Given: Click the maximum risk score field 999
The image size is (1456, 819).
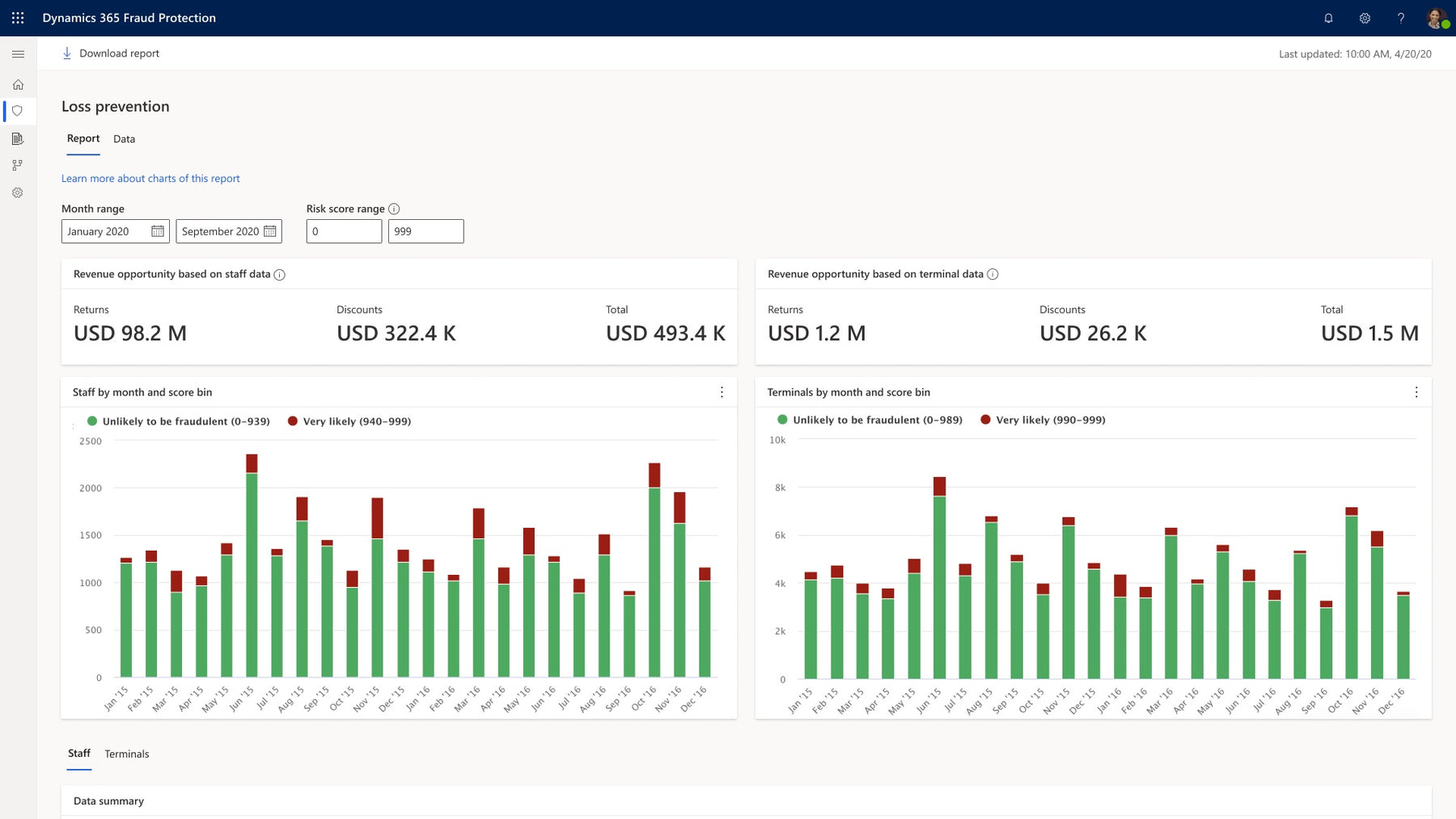Looking at the screenshot, I should tap(425, 231).
